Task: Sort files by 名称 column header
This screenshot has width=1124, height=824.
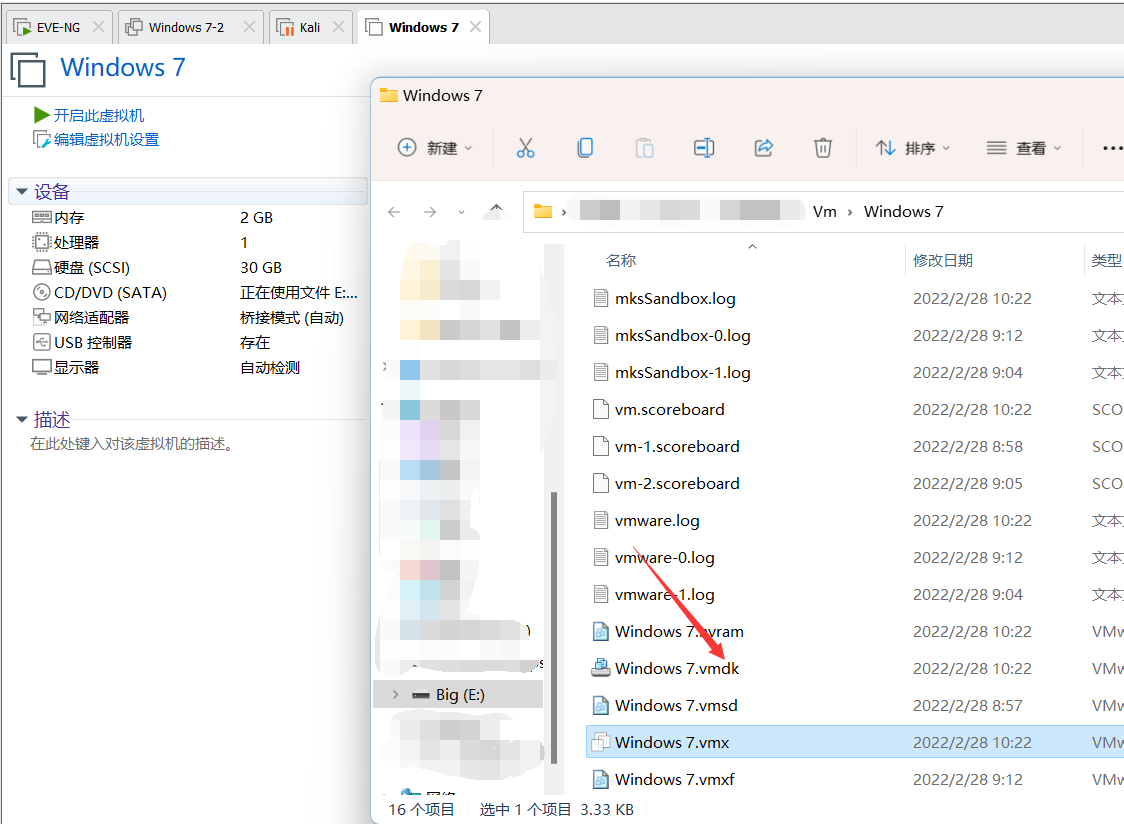Action: (x=621, y=260)
